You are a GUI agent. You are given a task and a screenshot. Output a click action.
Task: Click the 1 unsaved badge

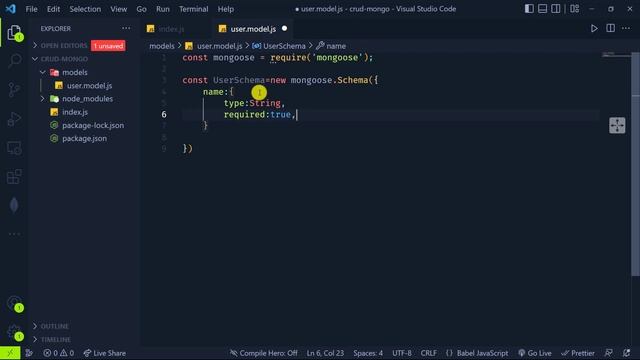click(108, 46)
